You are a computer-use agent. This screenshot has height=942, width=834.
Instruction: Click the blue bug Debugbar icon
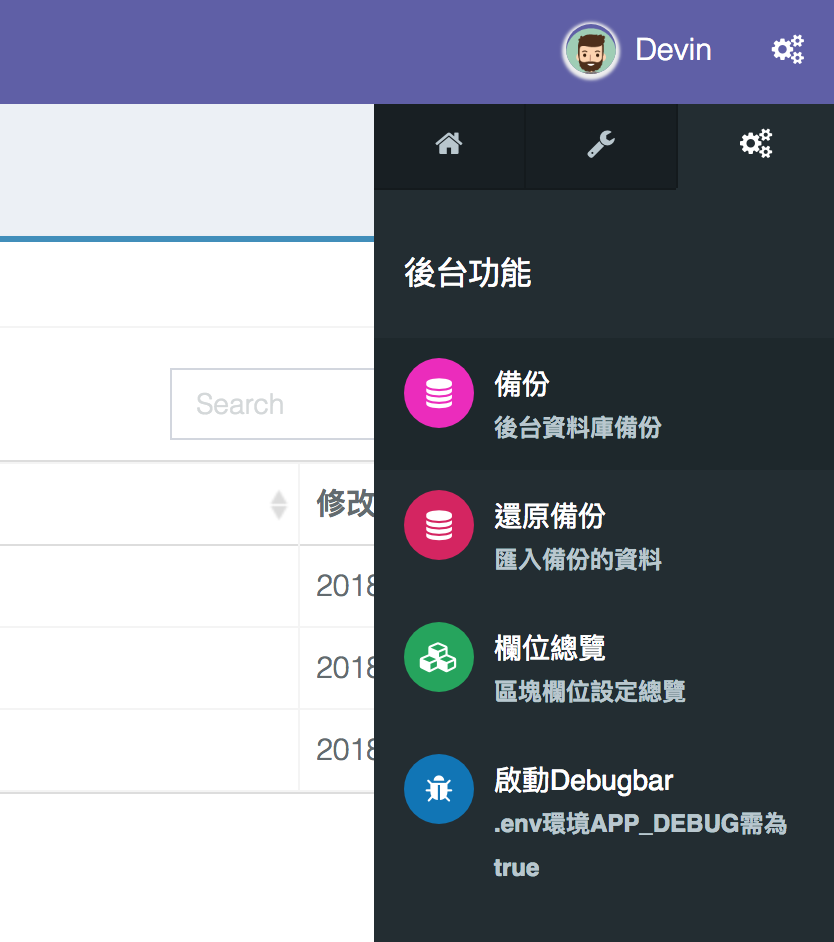point(439,789)
